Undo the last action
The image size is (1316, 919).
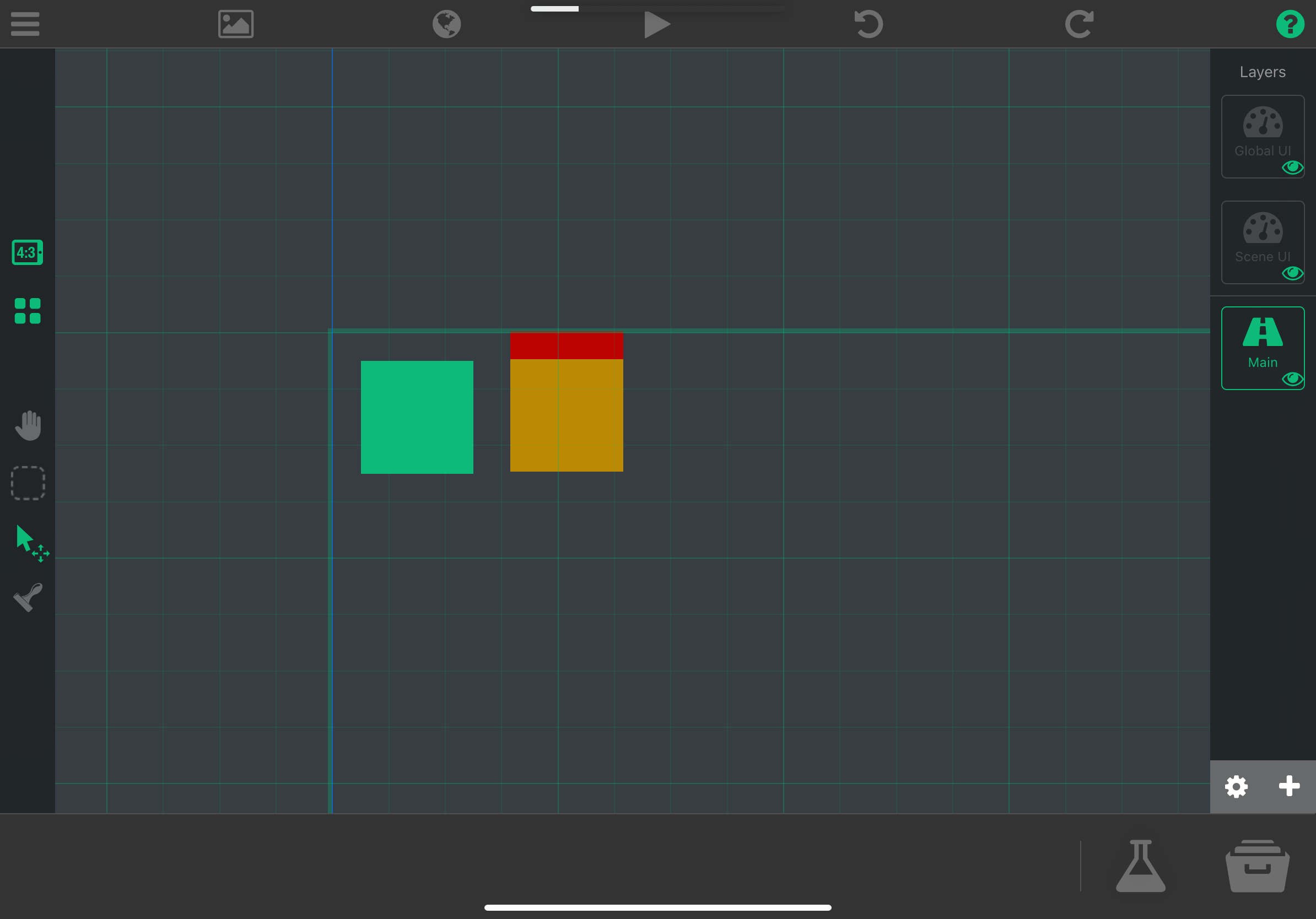point(869,24)
